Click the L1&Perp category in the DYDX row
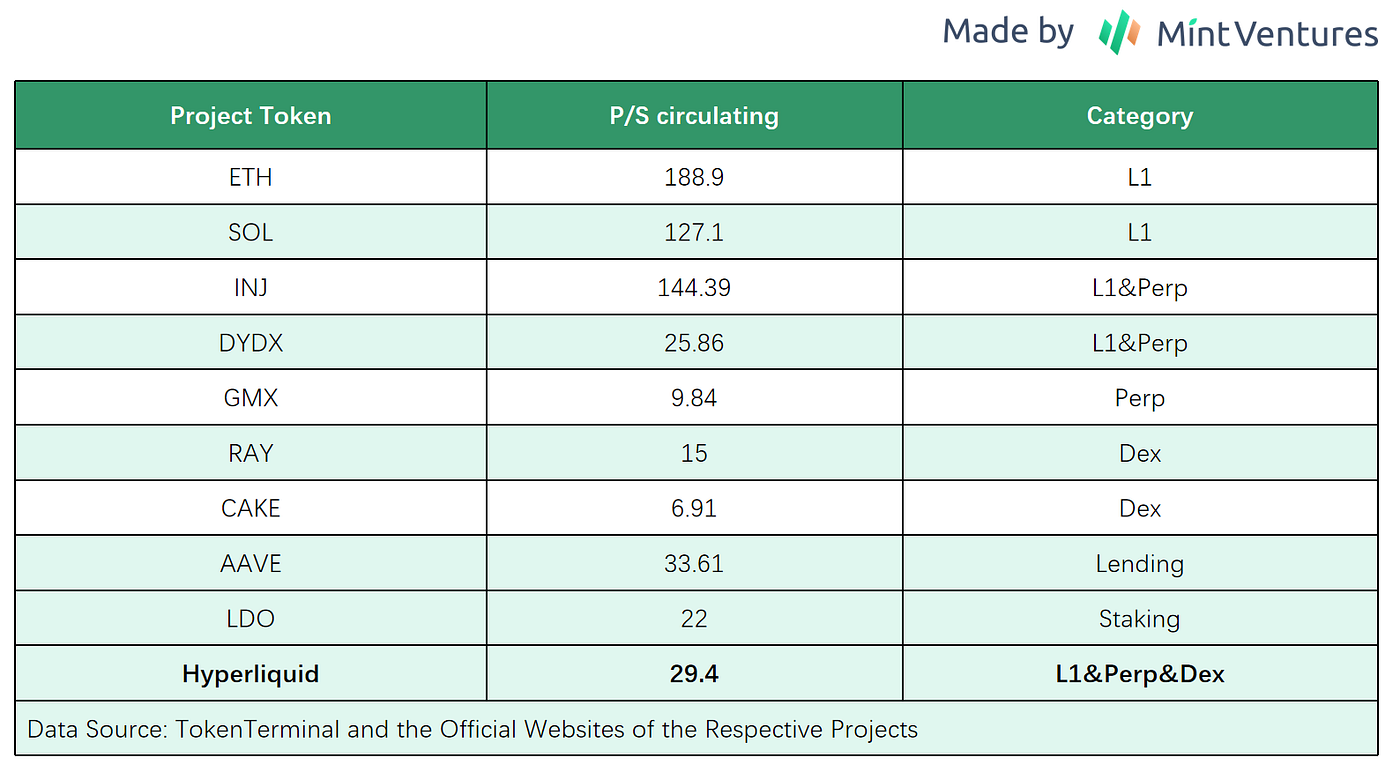Image resolution: width=1400 pixels, height=763 pixels. [x=1140, y=343]
